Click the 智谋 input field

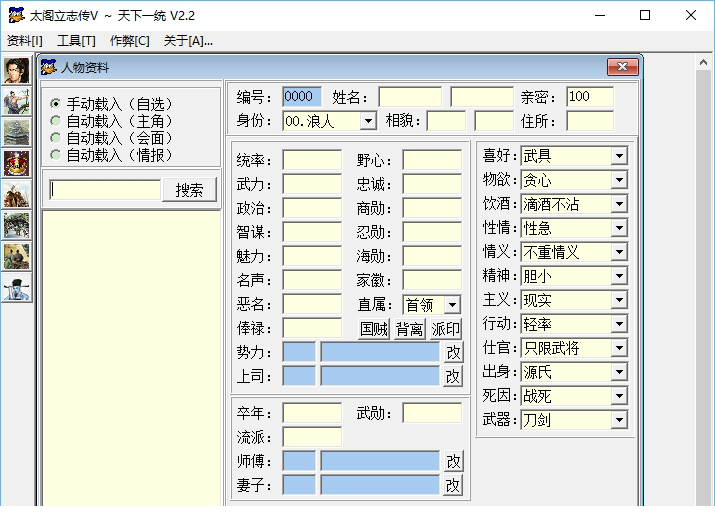[x=312, y=232]
